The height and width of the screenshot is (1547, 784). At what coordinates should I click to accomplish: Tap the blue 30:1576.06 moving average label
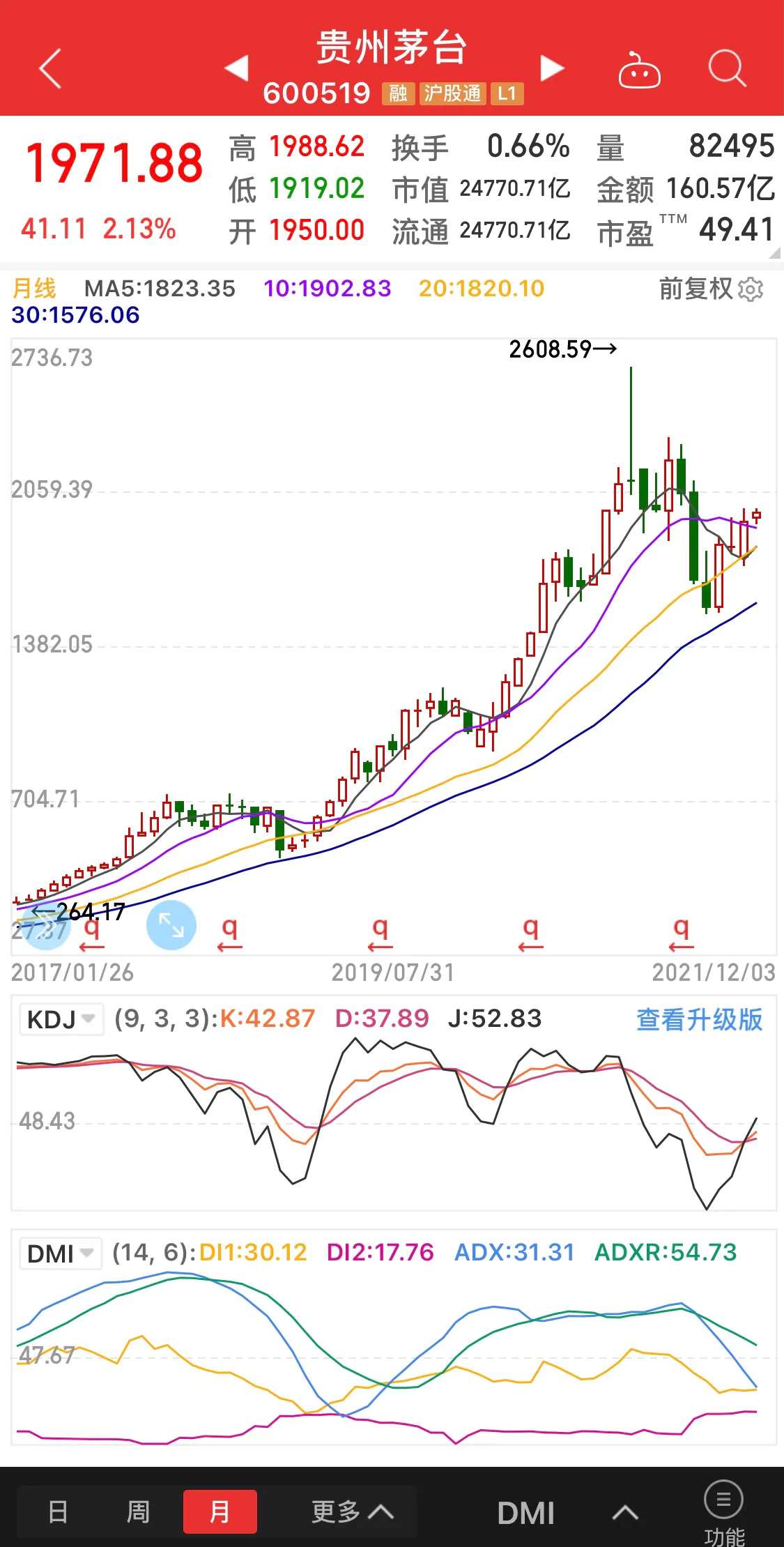pos(75,315)
